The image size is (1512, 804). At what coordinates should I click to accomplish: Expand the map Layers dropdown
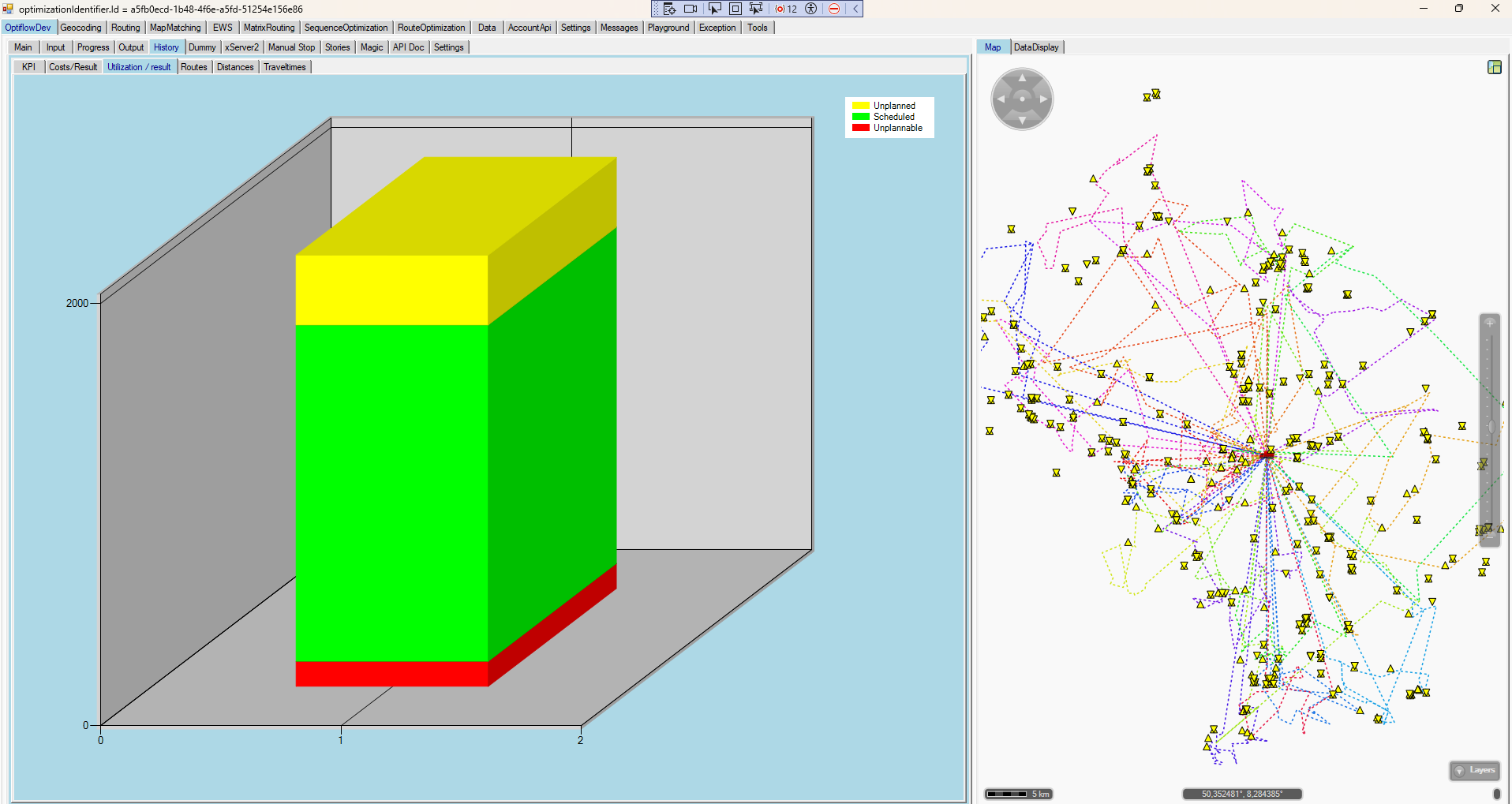pos(1475,770)
